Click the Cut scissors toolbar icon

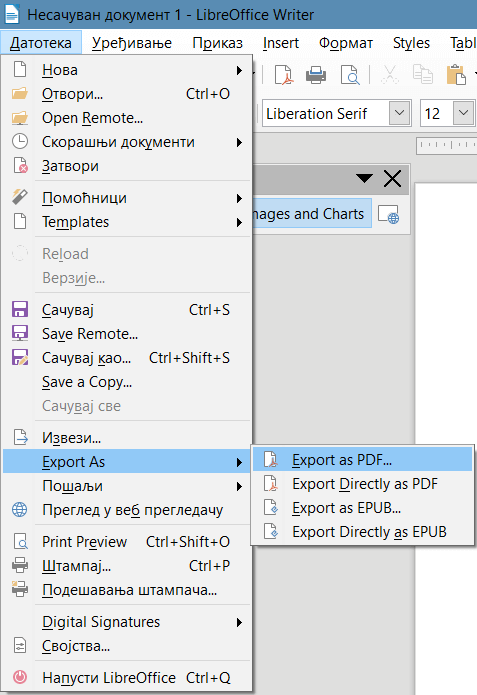click(390, 74)
